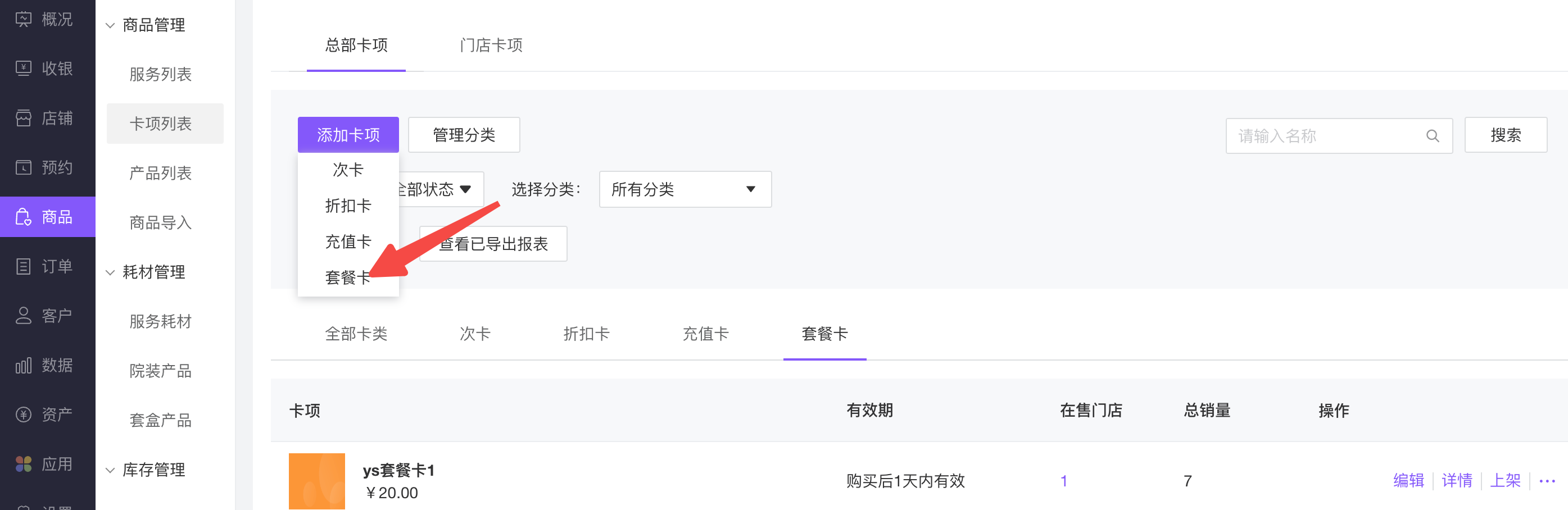The image size is (1568, 510).
Task: Open the 资产 assets icon
Action: coord(23,415)
